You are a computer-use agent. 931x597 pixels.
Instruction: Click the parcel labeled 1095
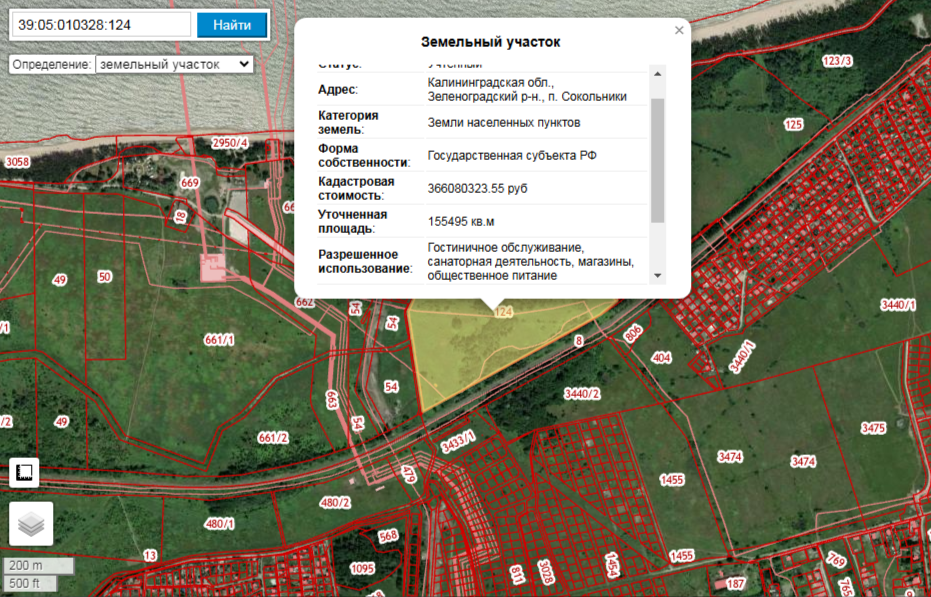coord(363,567)
